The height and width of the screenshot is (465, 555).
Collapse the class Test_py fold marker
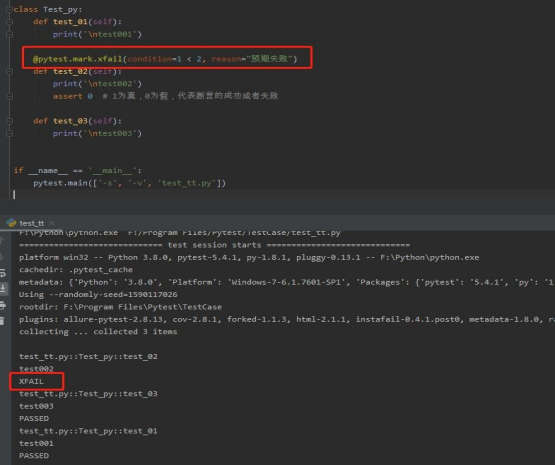tap(10, 10)
